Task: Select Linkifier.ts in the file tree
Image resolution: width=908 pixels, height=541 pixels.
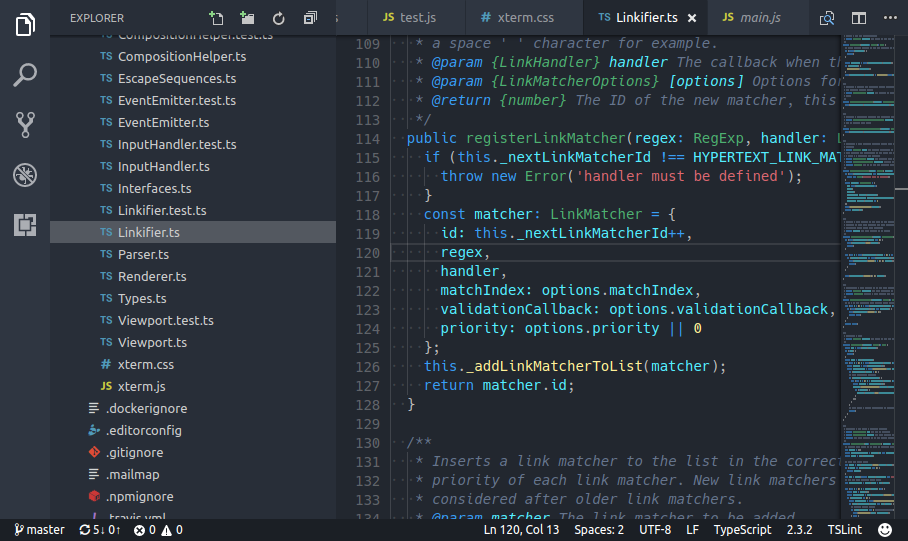Action: click(x=193, y=232)
